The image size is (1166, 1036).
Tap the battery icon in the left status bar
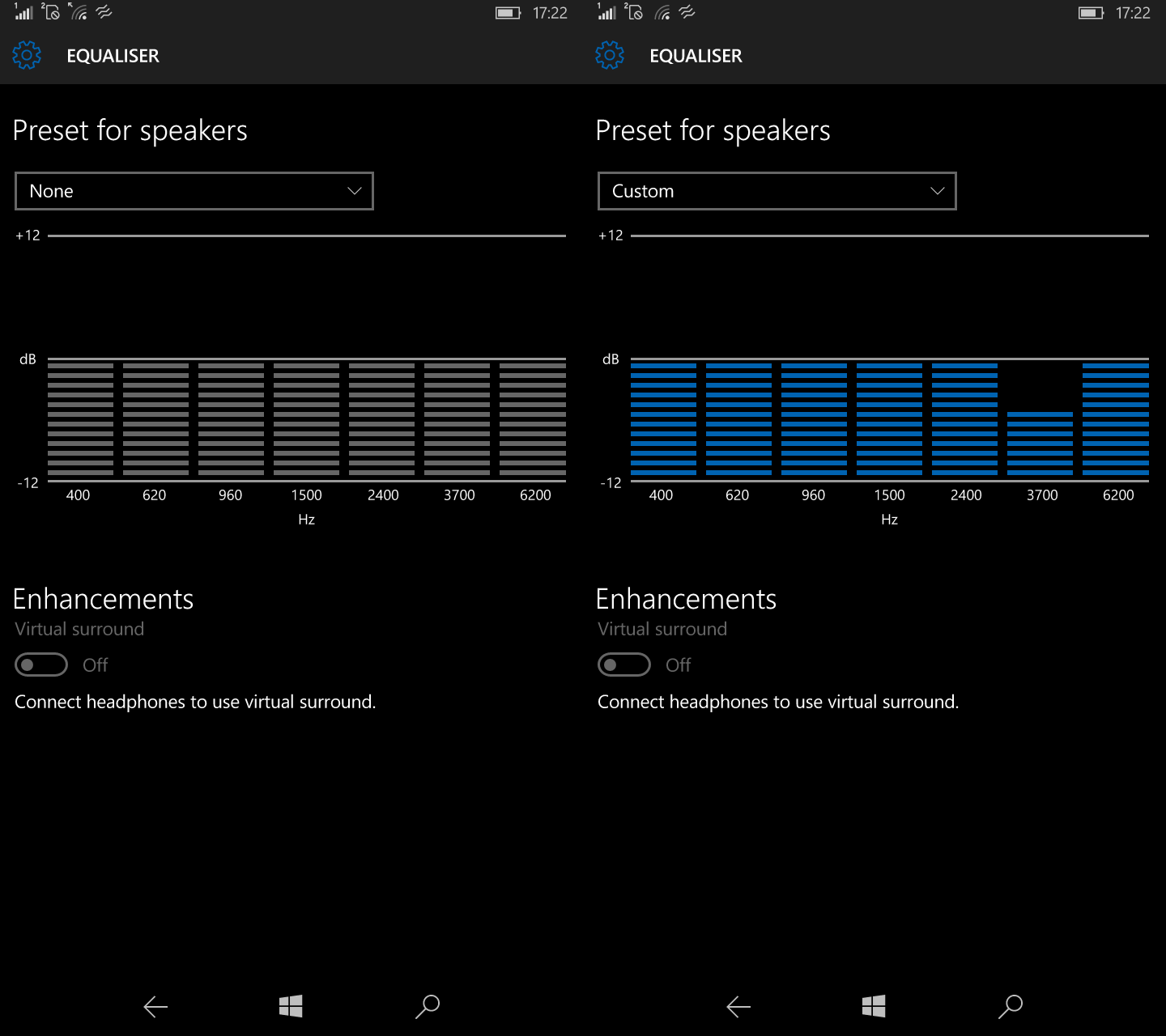point(508,13)
